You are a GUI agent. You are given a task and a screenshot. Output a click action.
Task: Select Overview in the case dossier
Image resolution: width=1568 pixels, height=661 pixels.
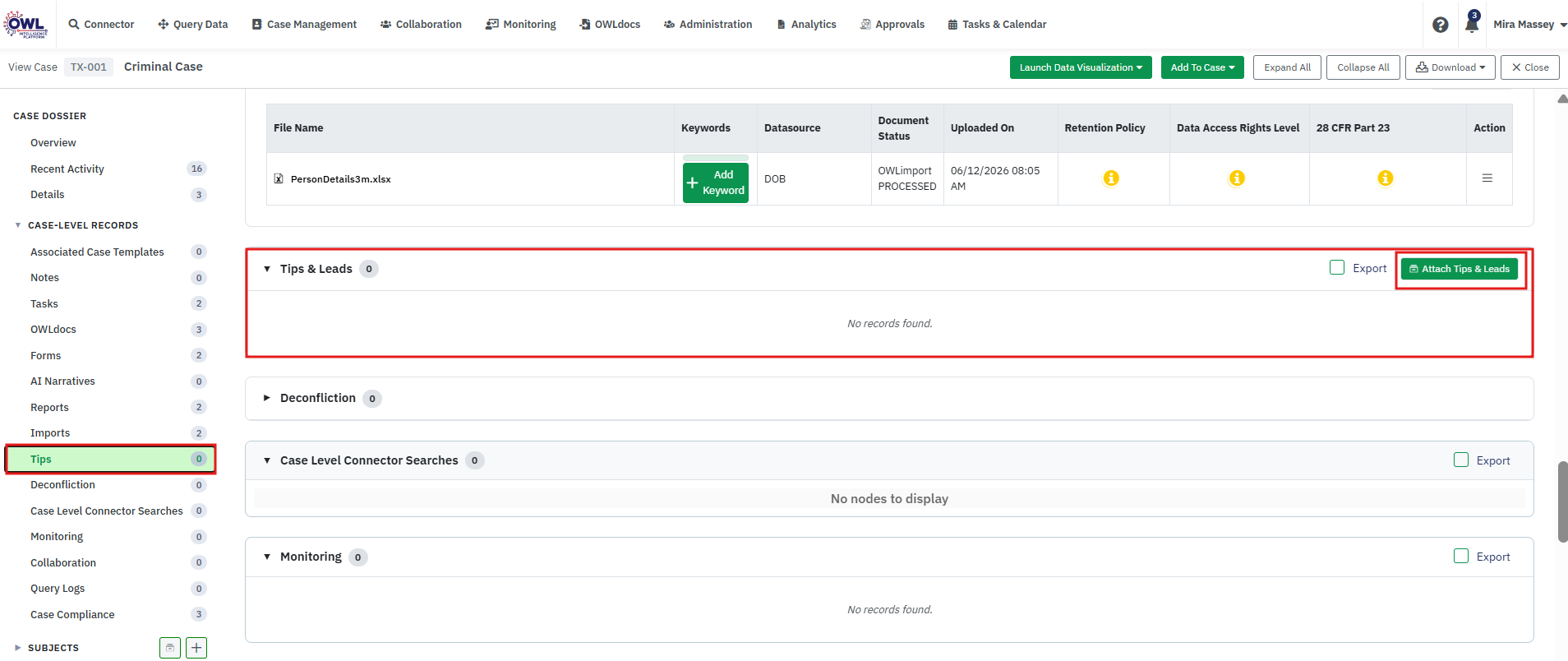pyautogui.click(x=53, y=143)
